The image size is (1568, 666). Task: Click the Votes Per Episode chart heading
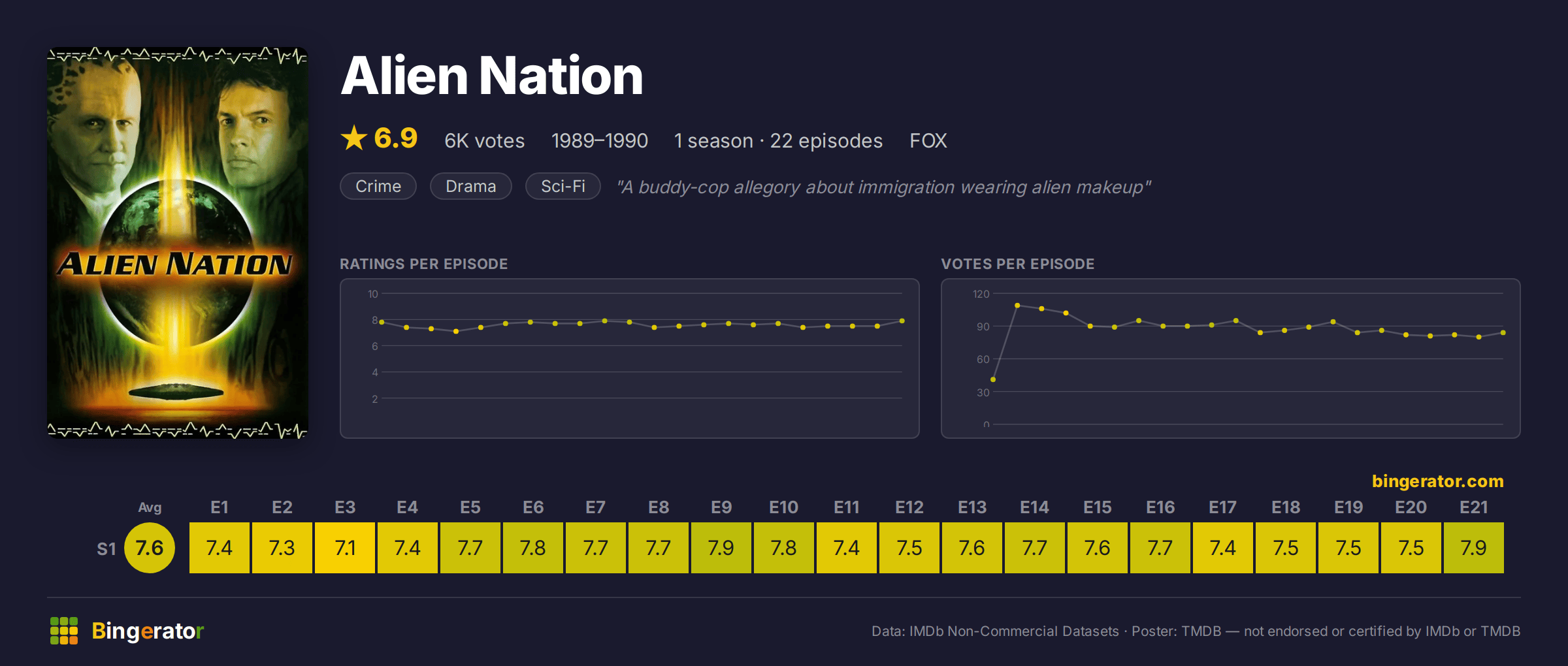1017,264
